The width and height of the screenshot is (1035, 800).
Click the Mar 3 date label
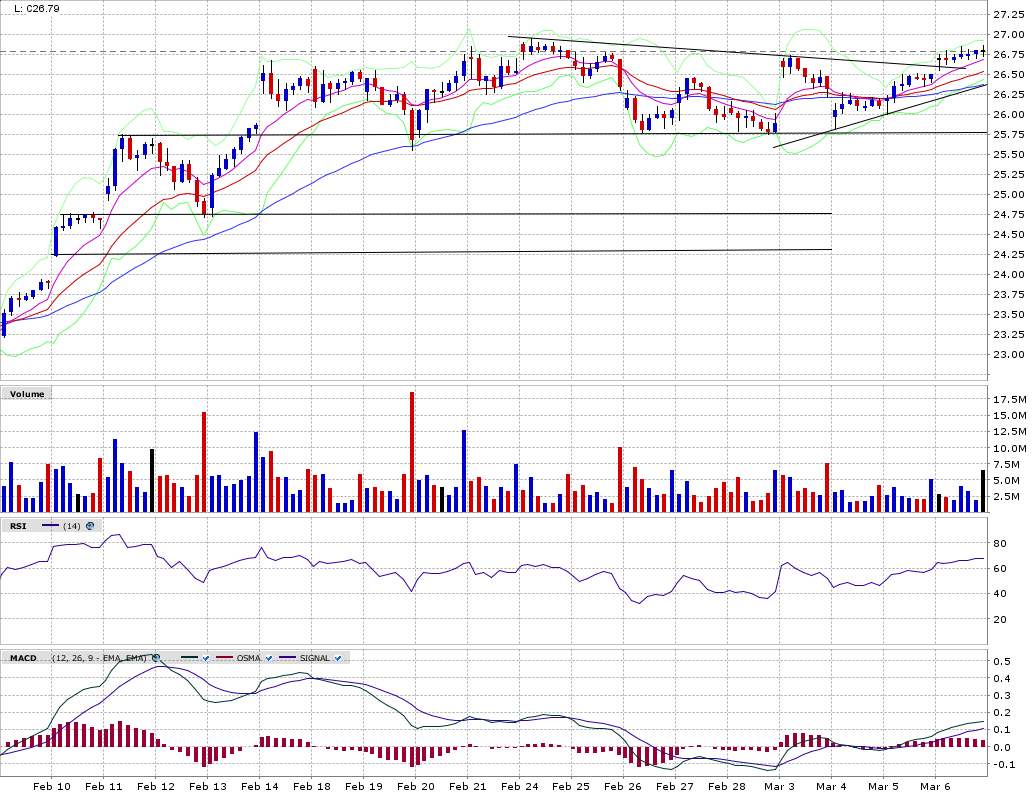(779, 786)
